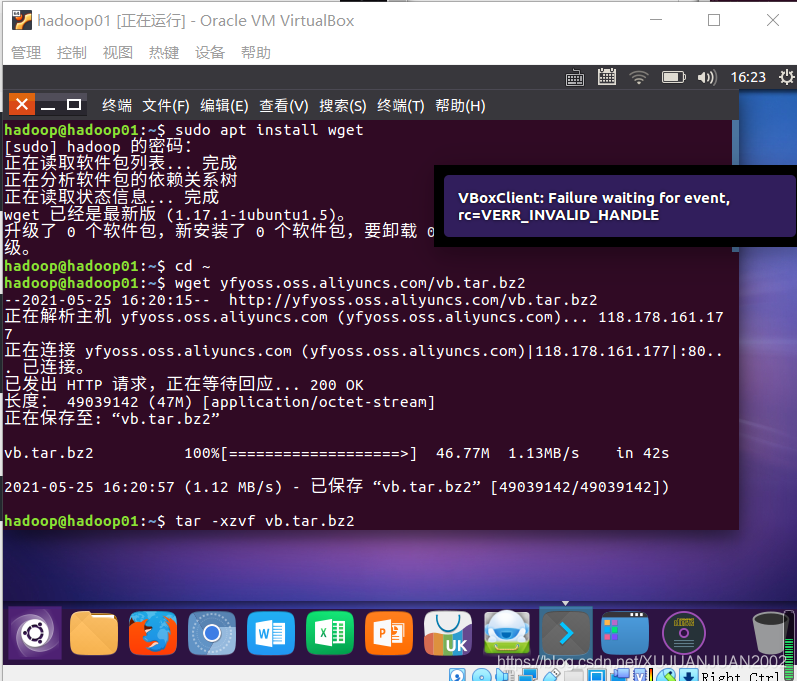Open the trash bin in the dock
The image size is (797, 681).
click(x=771, y=633)
